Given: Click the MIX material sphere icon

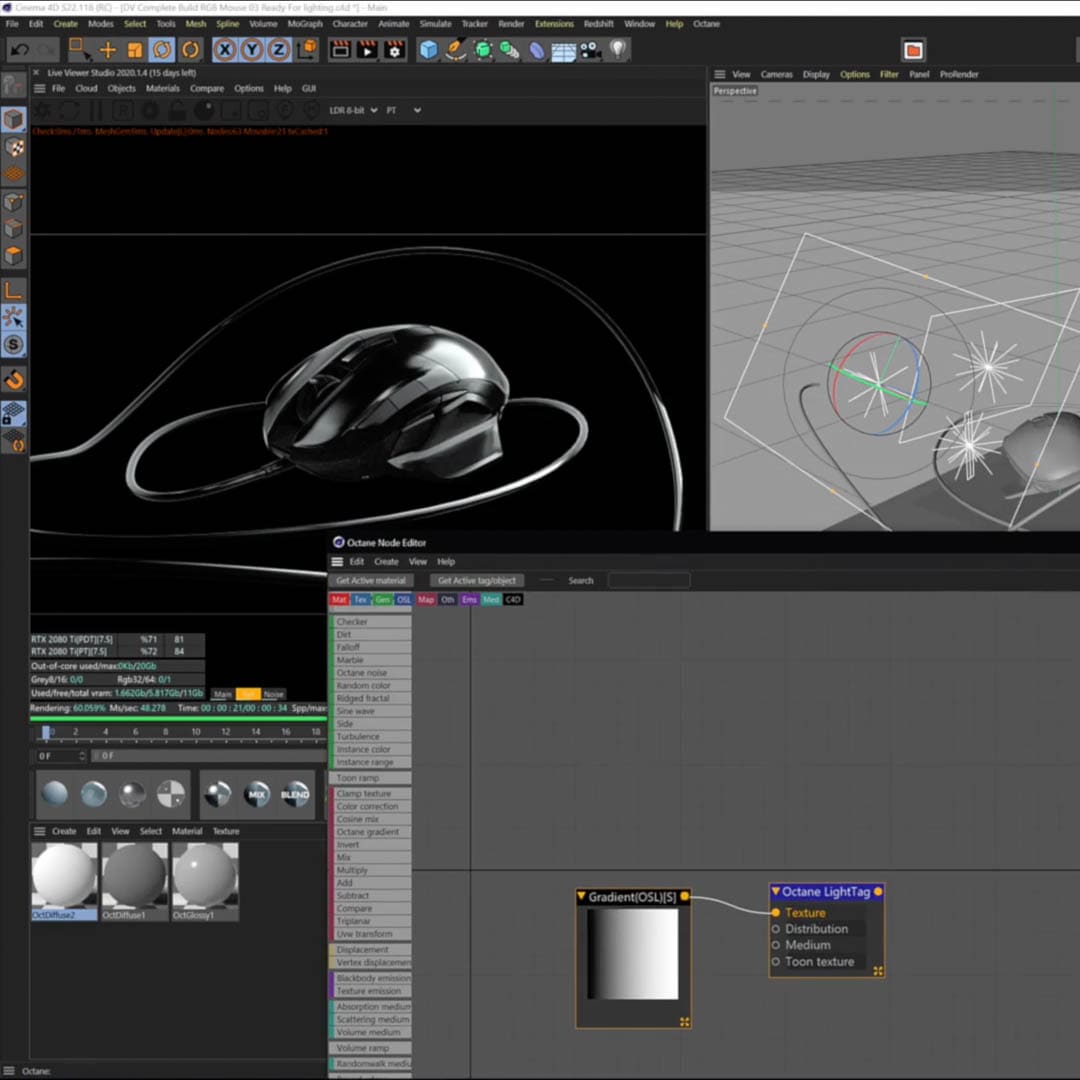Looking at the screenshot, I should click(x=257, y=794).
